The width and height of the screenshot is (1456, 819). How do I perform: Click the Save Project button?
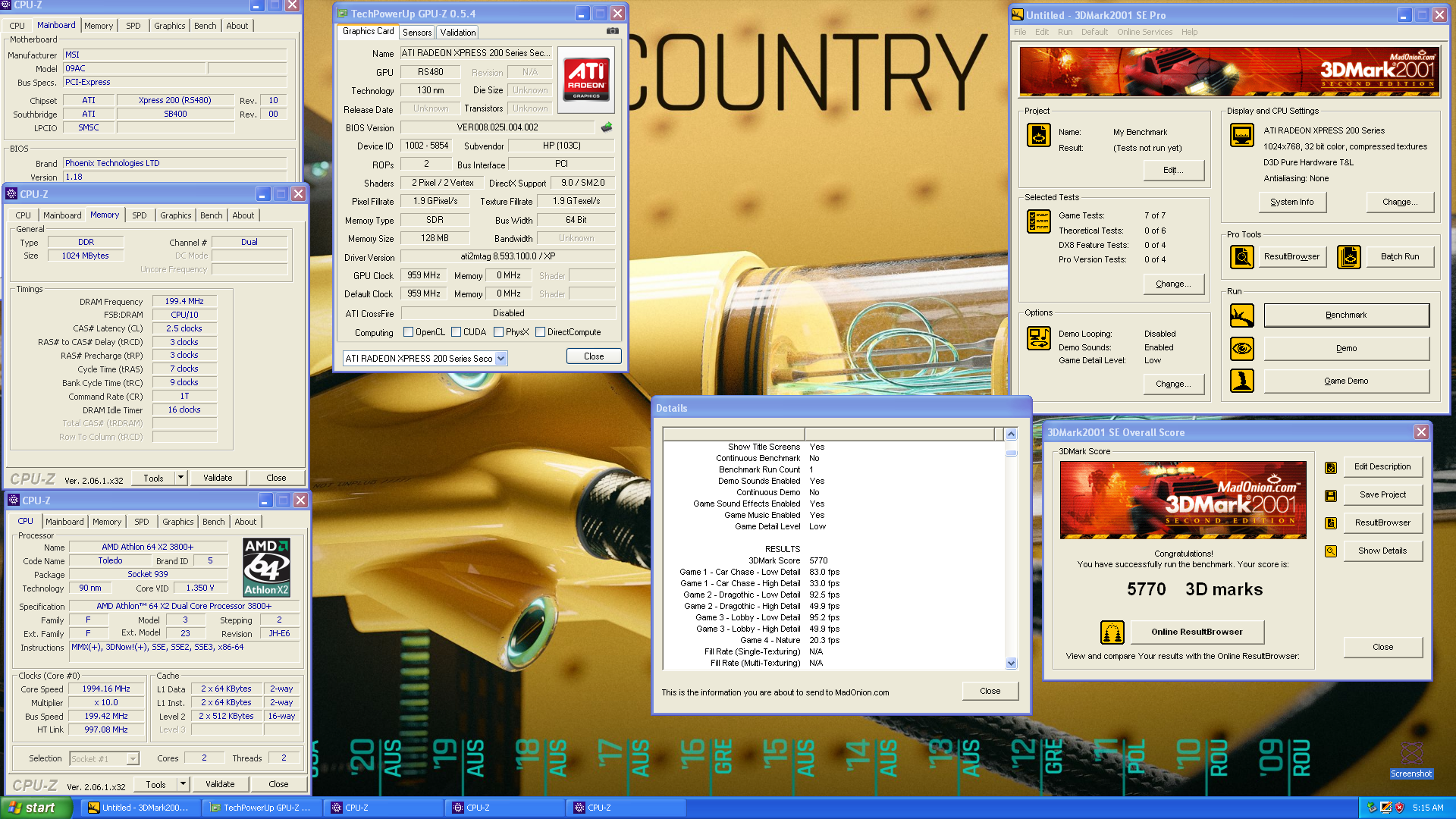[x=1382, y=495]
